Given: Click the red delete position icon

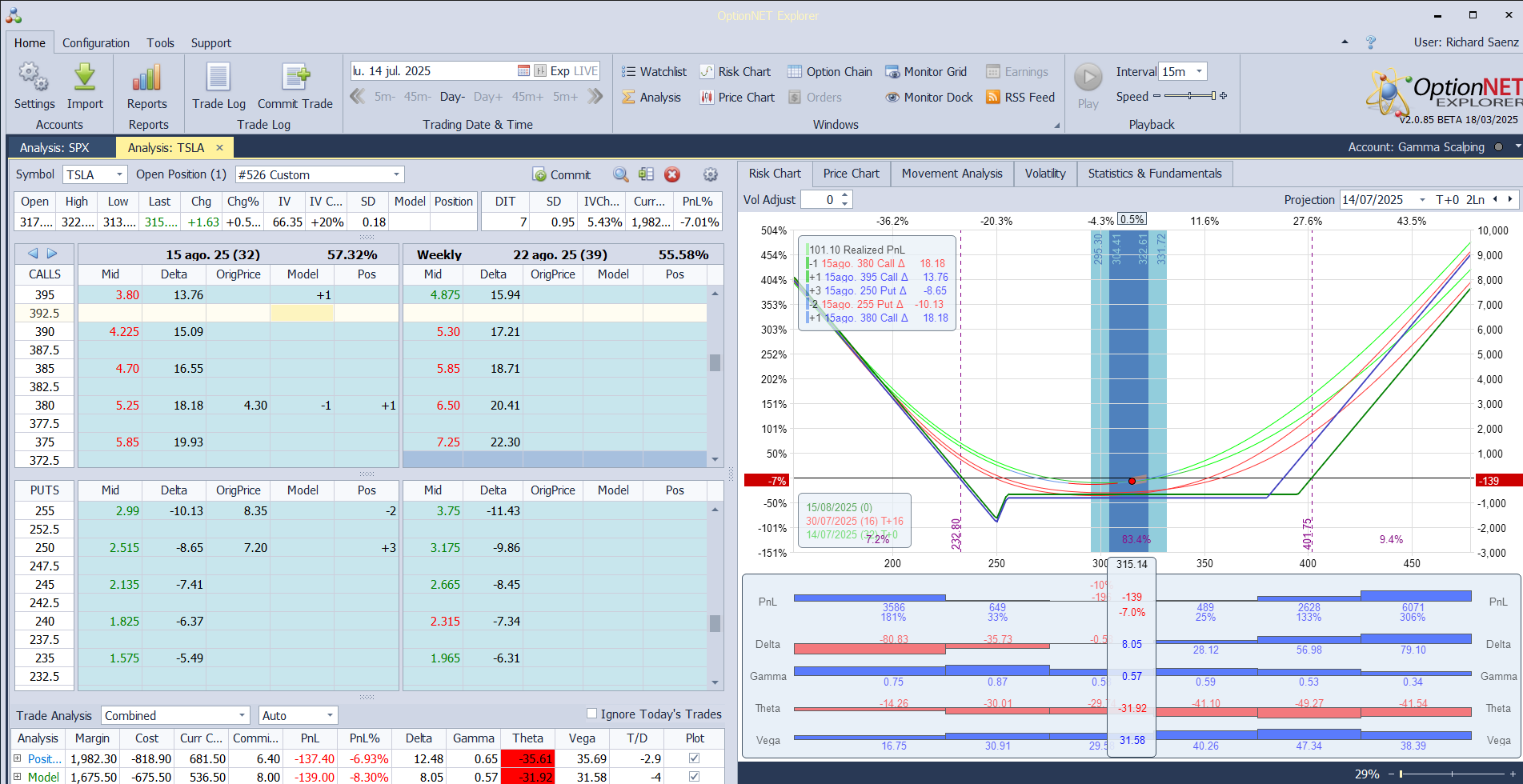Looking at the screenshot, I should (x=672, y=174).
